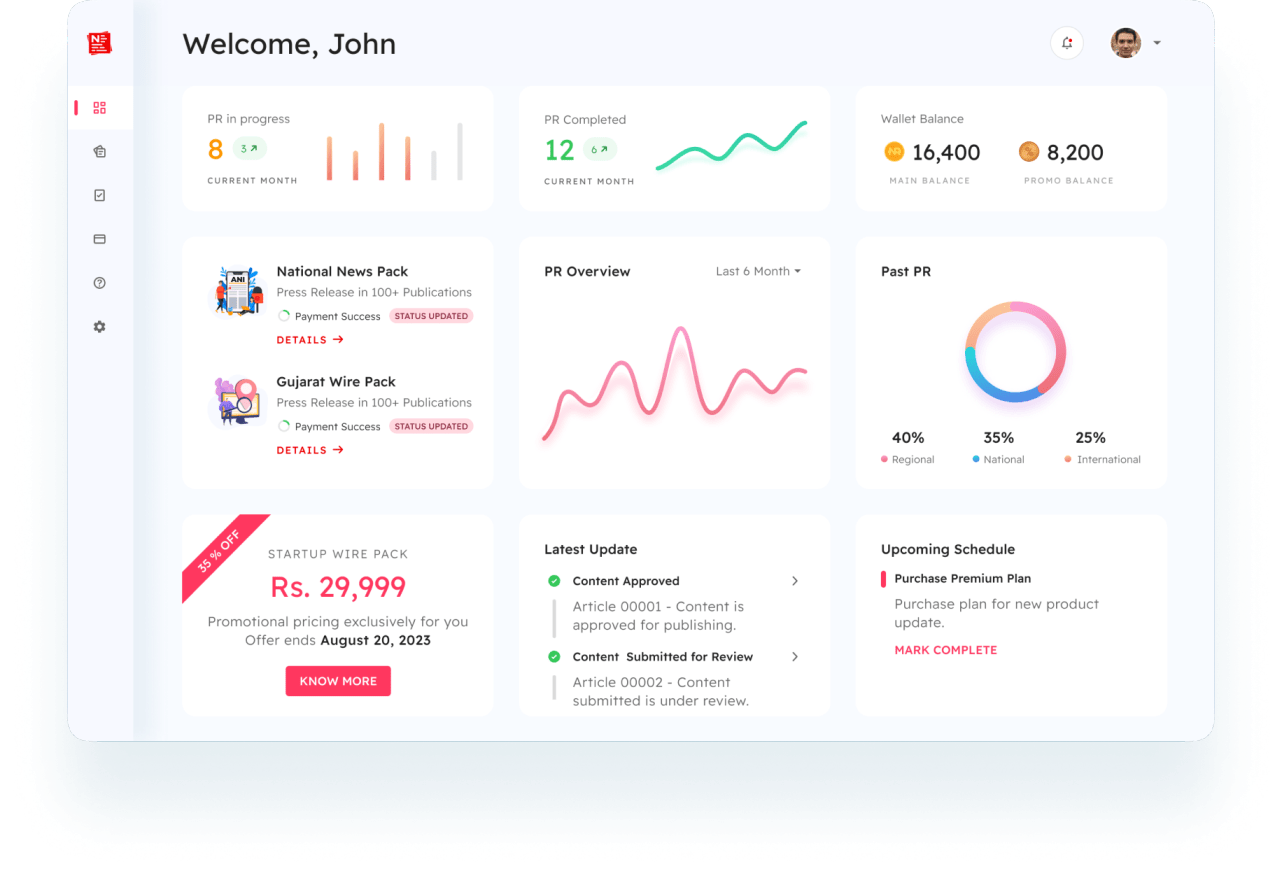Open the help question mark icon
This screenshot has height=876, width=1282.
[x=99, y=283]
